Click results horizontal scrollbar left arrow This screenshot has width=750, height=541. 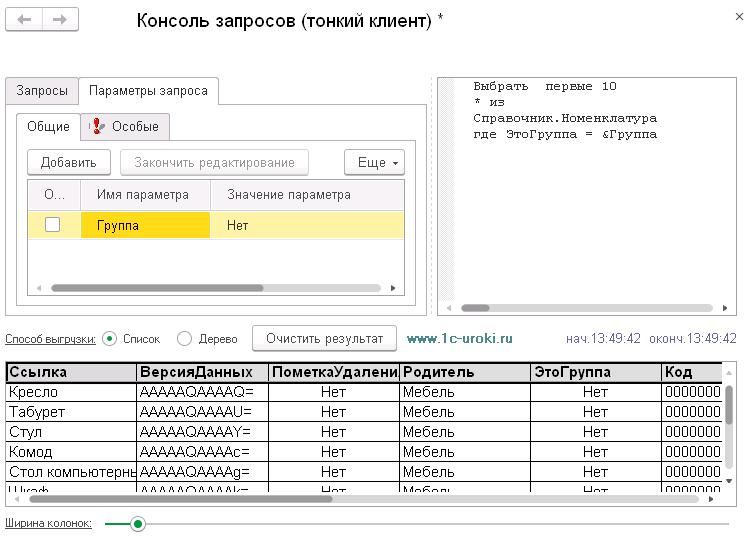(x=17, y=499)
